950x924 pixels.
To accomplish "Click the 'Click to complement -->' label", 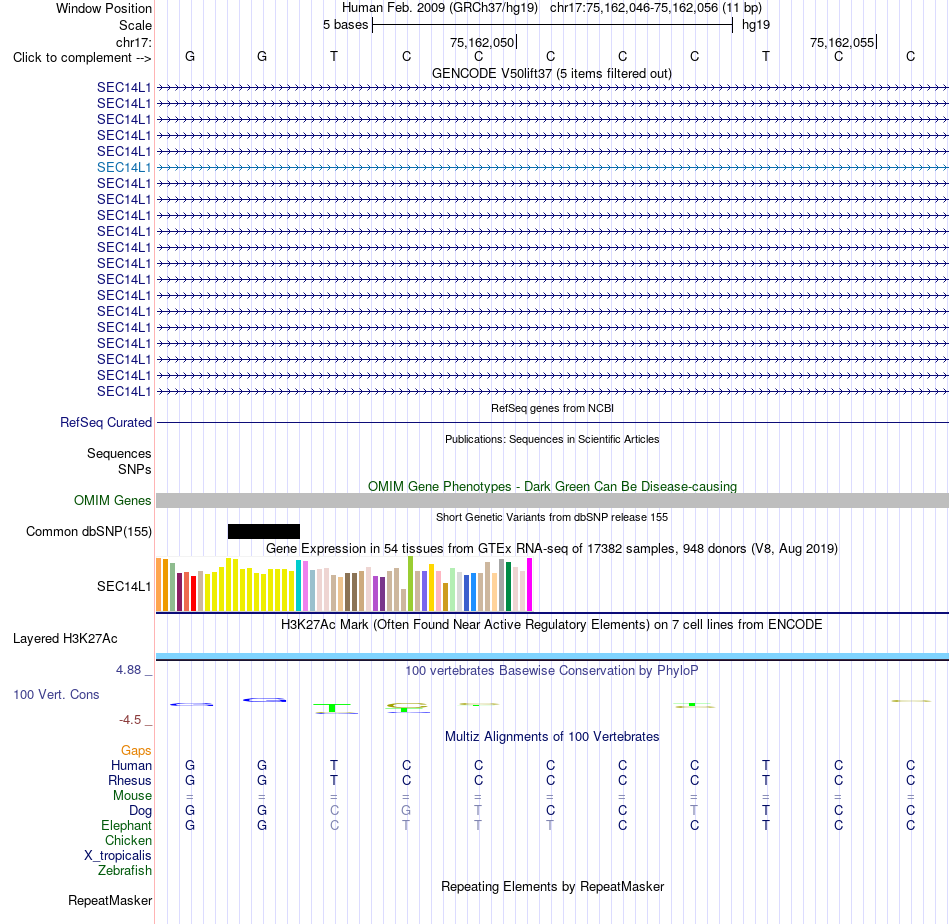I will click(x=82, y=58).
